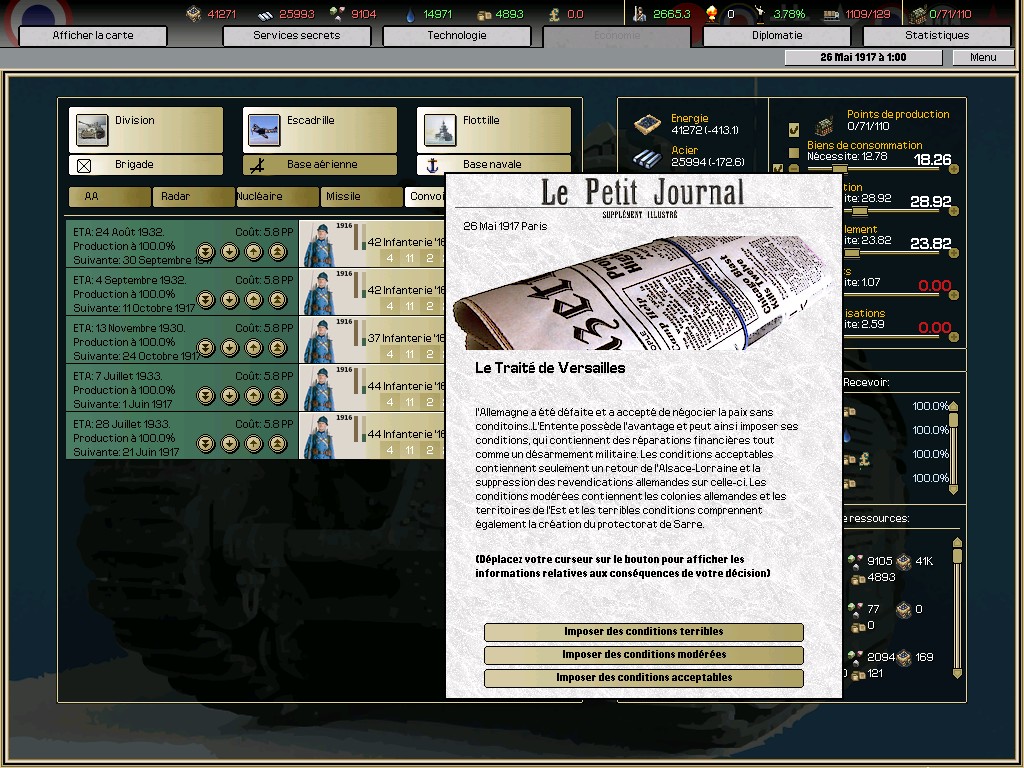Open the Afficher la carte view
This screenshot has height=768, width=1024.
pos(93,35)
